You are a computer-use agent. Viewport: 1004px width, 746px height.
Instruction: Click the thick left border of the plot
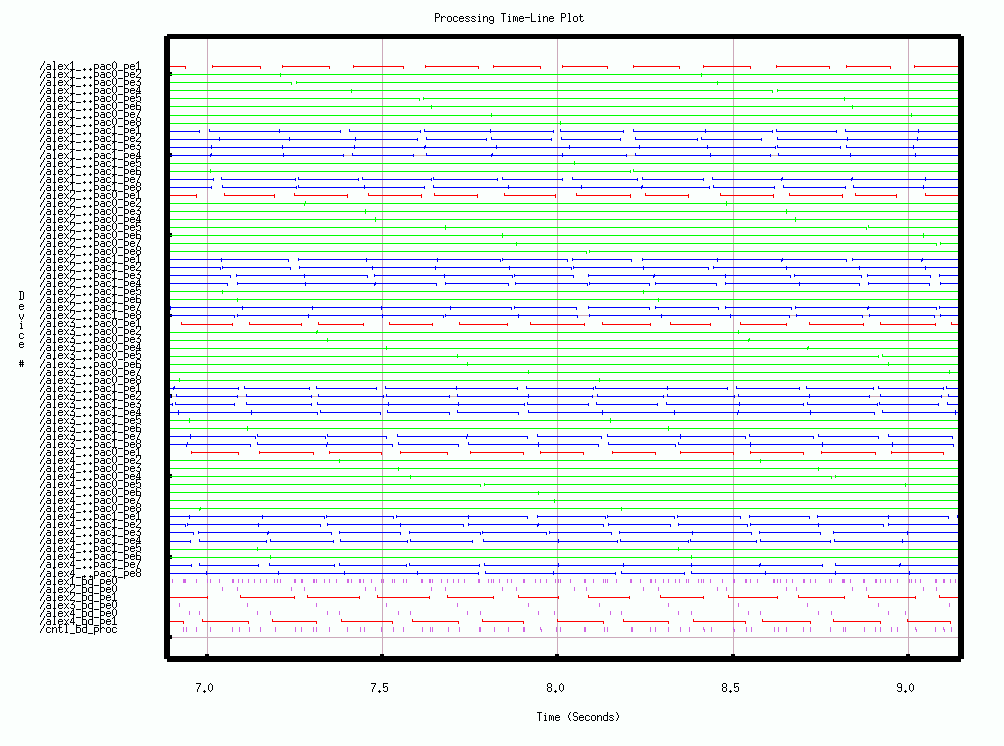167,350
